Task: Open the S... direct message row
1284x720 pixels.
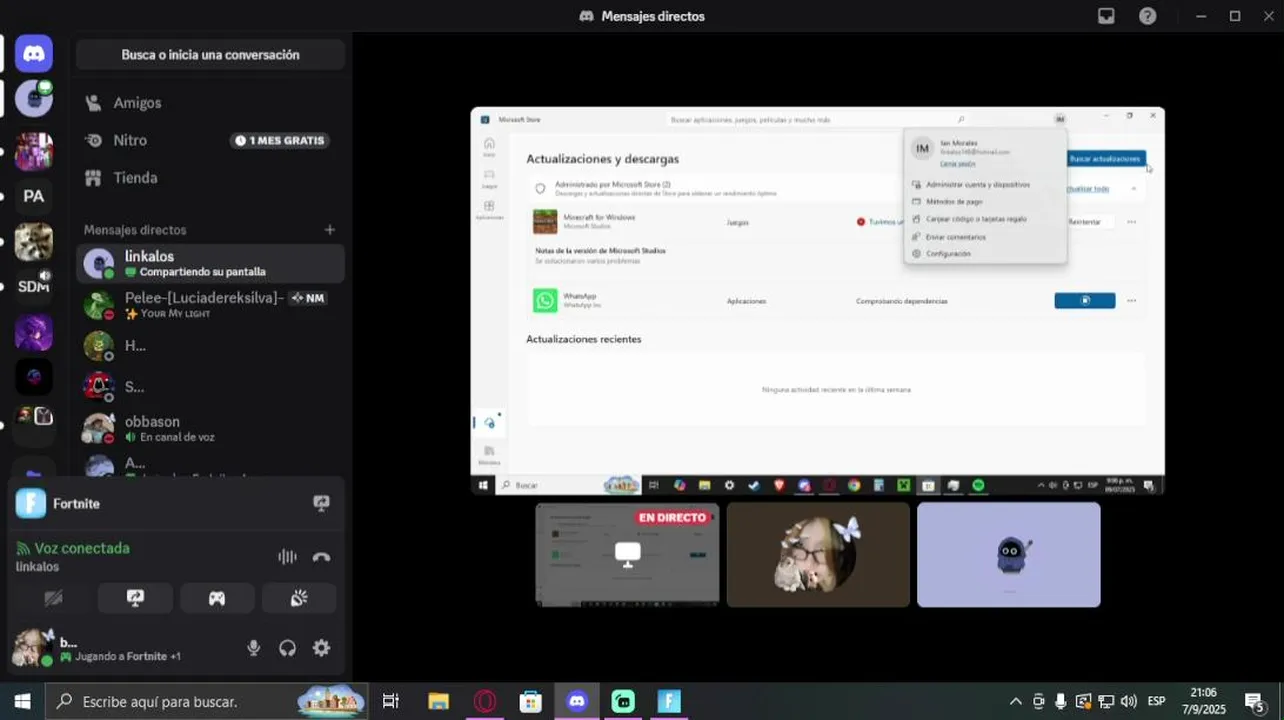Action: pos(210,387)
